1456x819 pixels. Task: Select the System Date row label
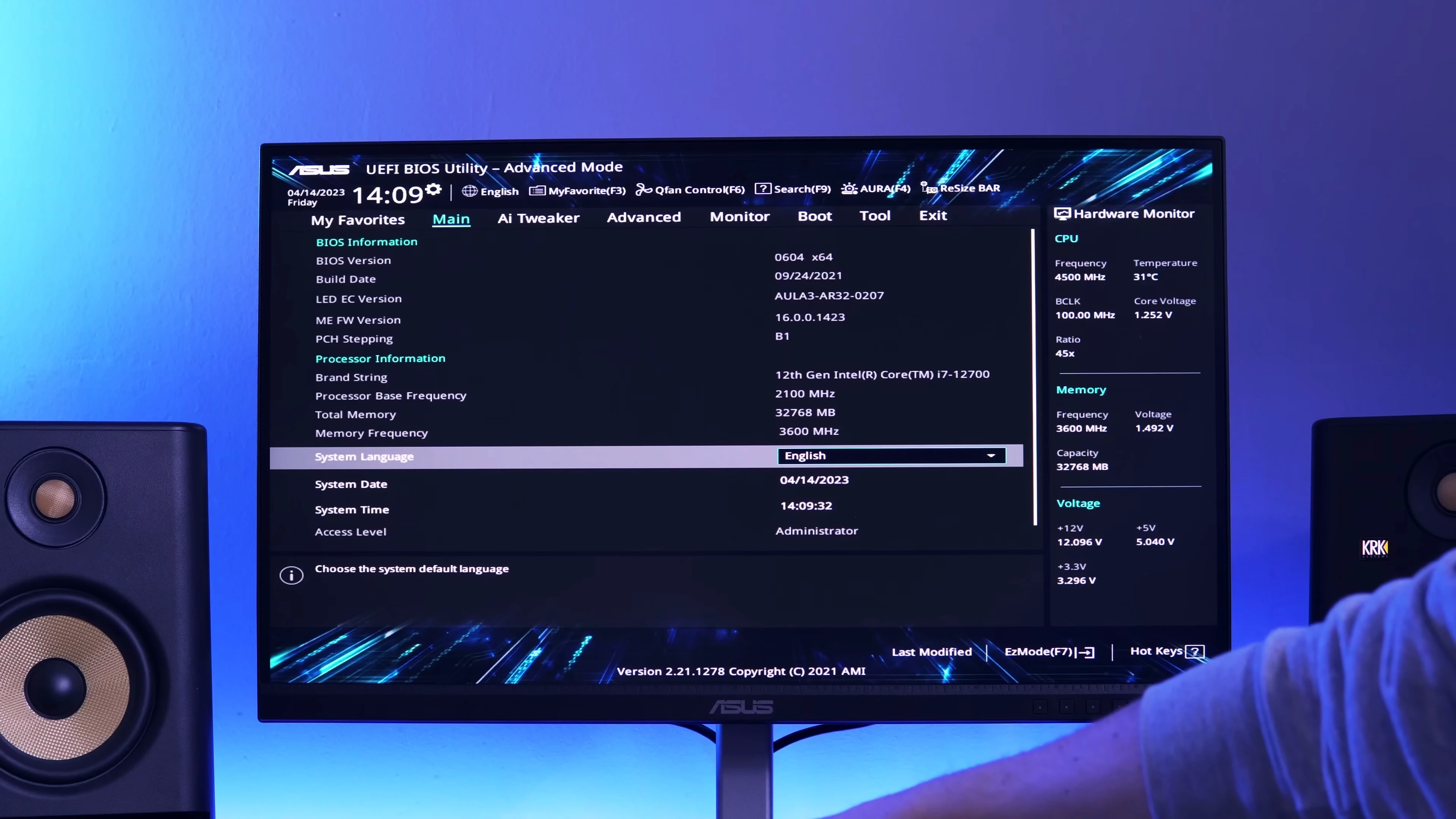tap(351, 485)
